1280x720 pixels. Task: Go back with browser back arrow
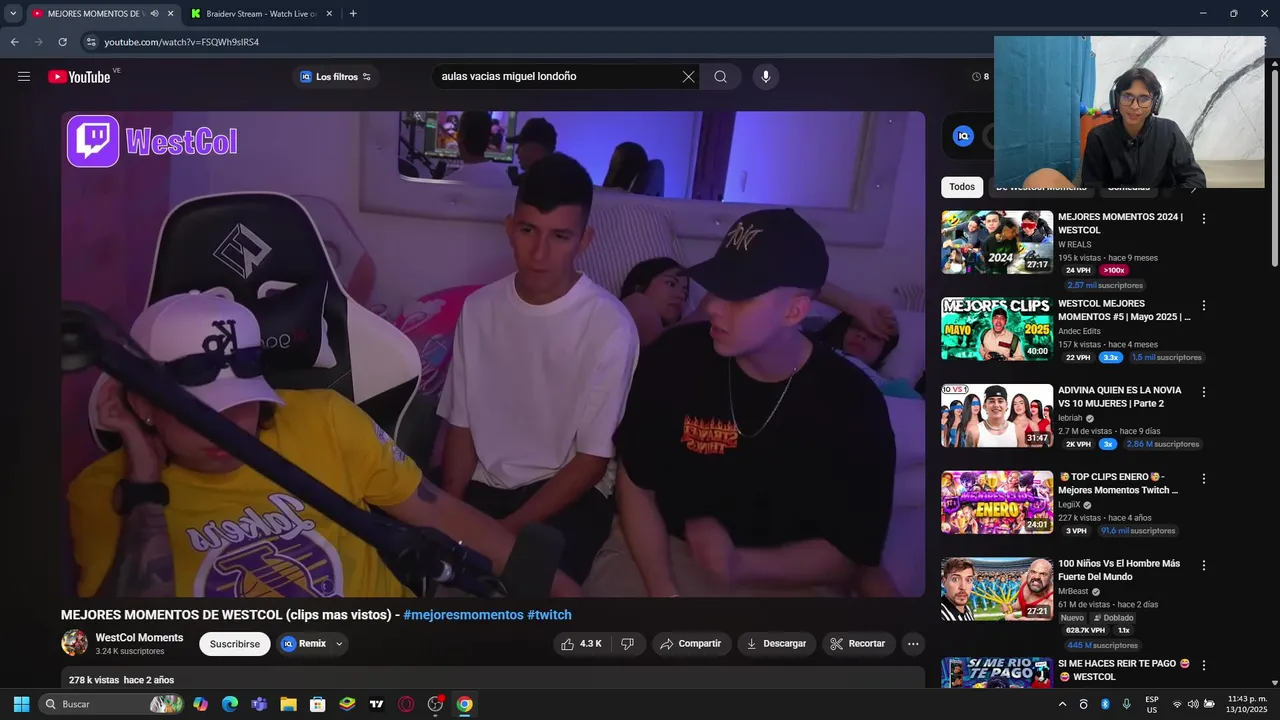(14, 42)
